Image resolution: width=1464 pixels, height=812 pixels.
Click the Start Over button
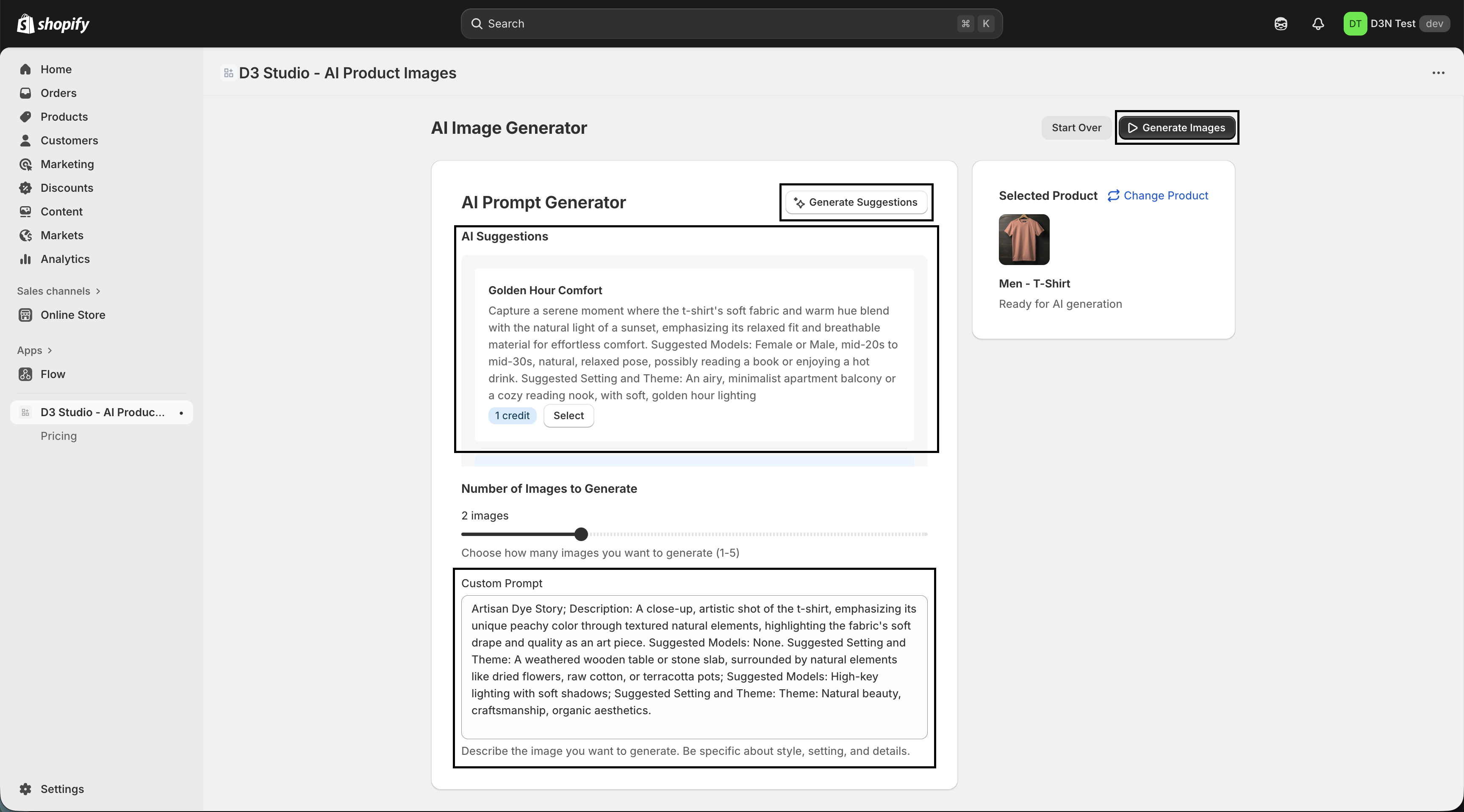coord(1076,128)
